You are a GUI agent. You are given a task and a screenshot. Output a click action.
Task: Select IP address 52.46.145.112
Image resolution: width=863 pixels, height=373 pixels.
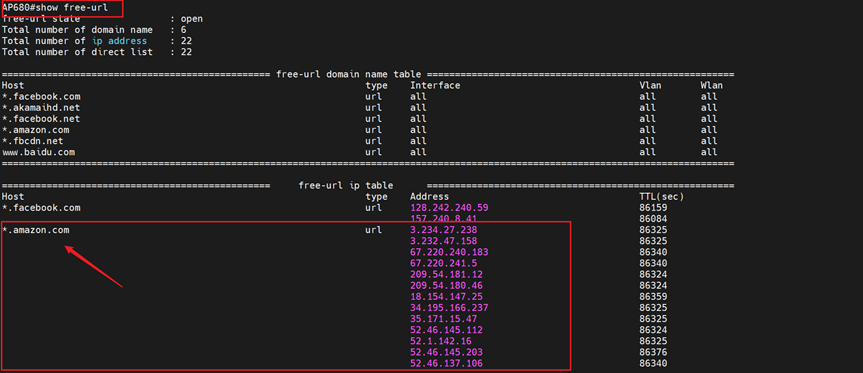446,330
